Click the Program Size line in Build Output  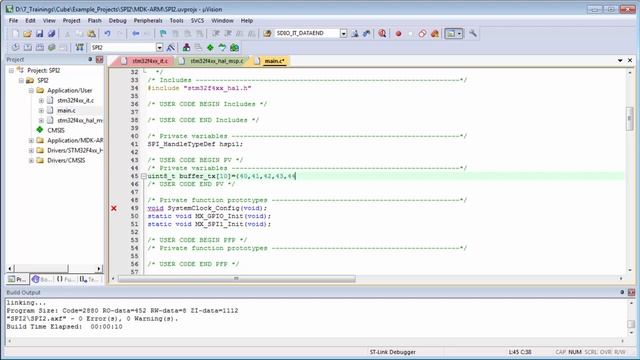[x=122, y=311]
